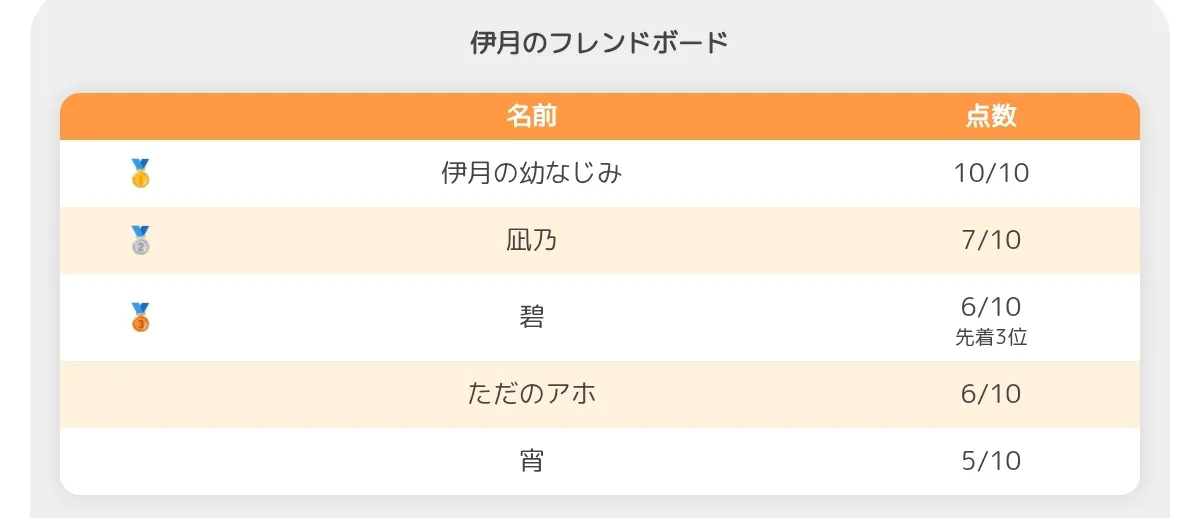Select the name 碧 in third place
Screen dimensions: 1200x518
[532, 317]
